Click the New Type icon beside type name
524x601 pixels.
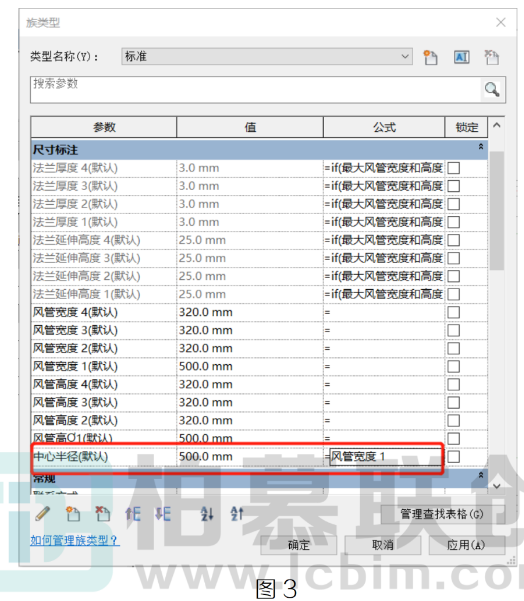click(430, 57)
